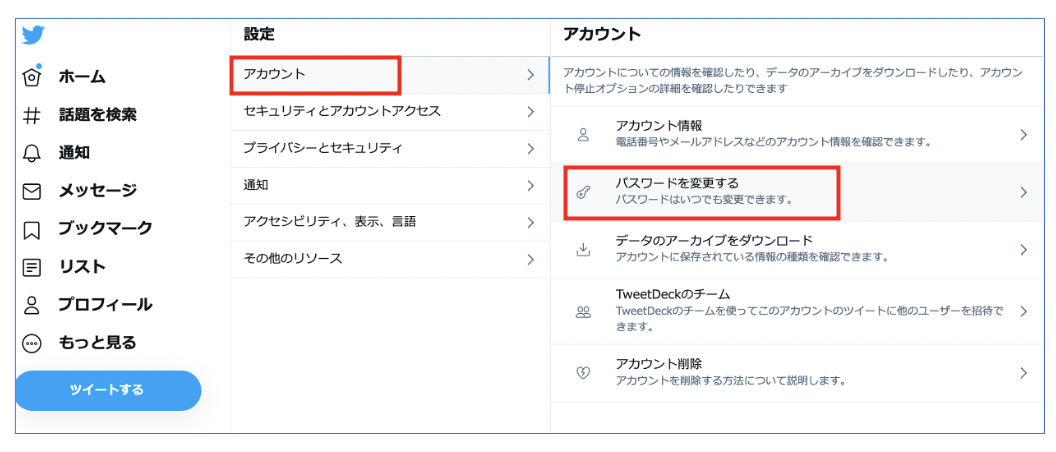Open アカウント情報 title text
The image size is (1056, 452).
coord(659,126)
